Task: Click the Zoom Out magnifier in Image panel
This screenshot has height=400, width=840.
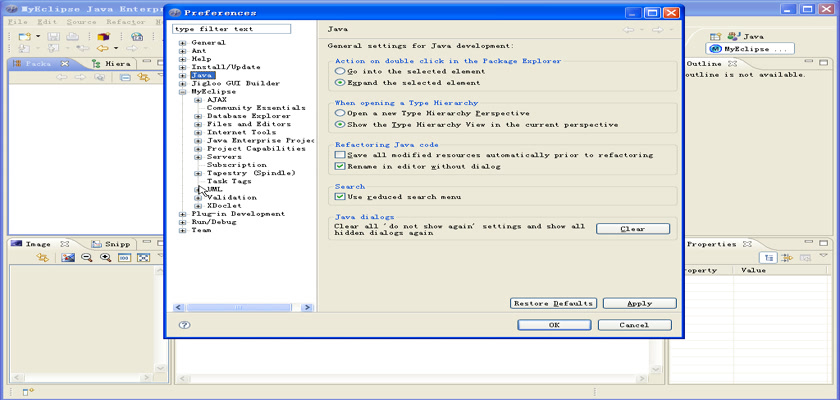Action: (86, 258)
